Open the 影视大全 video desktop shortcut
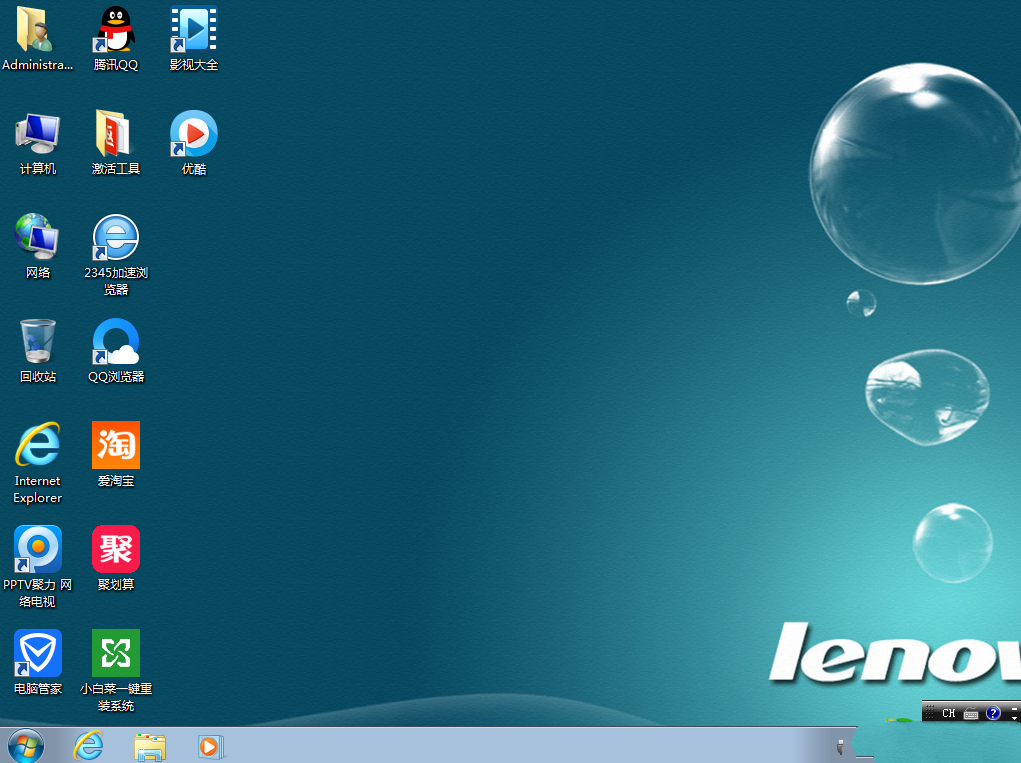This screenshot has width=1021, height=763. pyautogui.click(x=193, y=30)
